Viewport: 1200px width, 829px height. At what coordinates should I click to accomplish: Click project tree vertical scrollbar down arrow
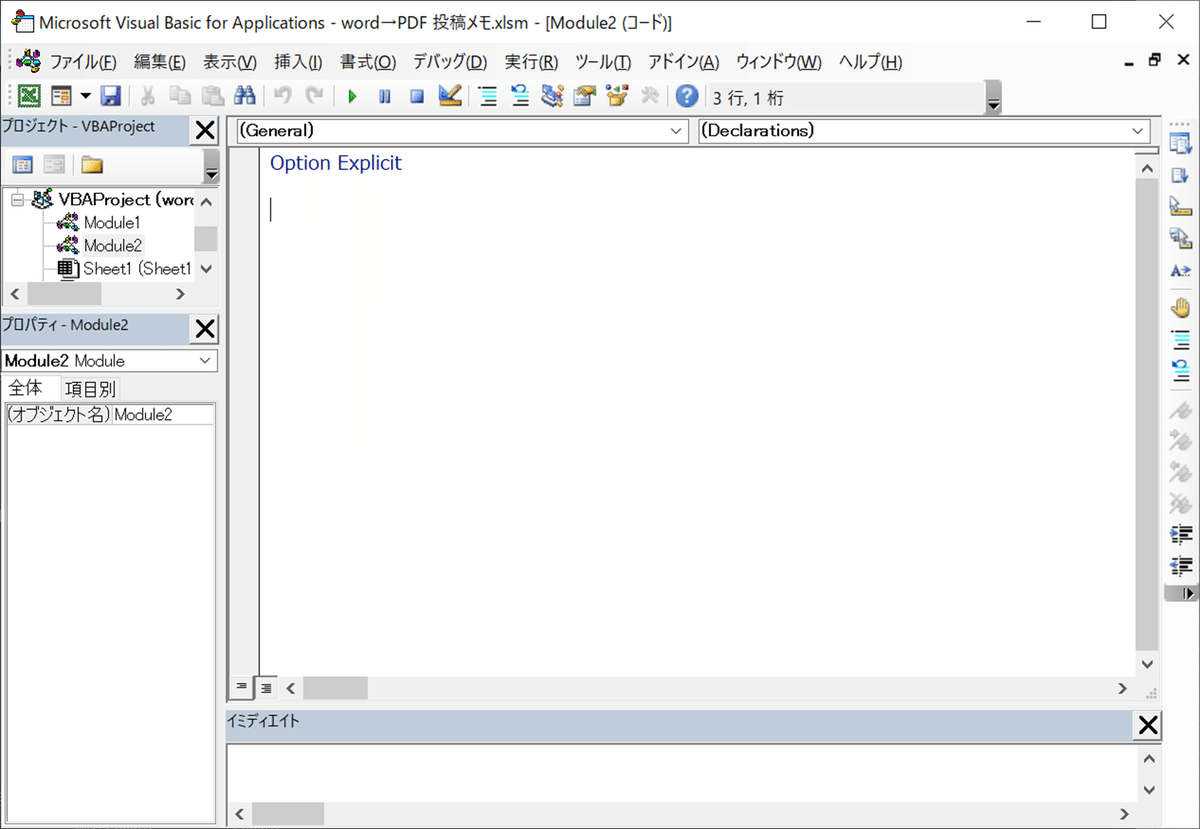pos(206,268)
